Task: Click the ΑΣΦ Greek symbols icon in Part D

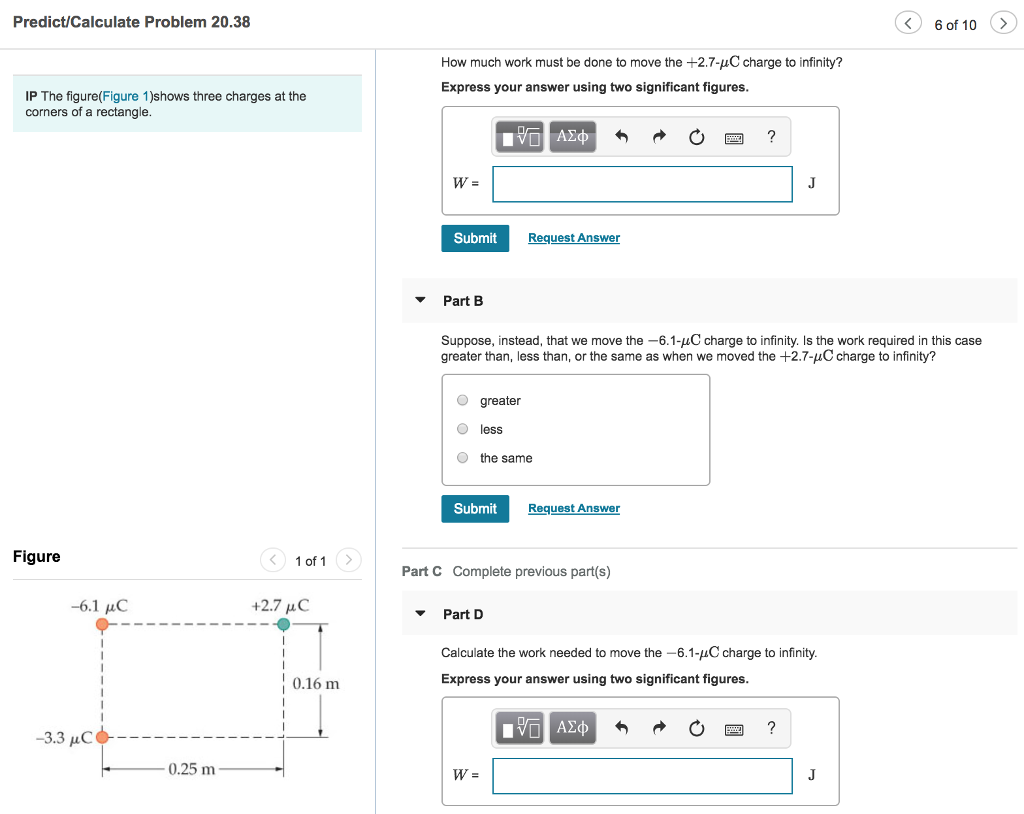Action: click(x=571, y=728)
